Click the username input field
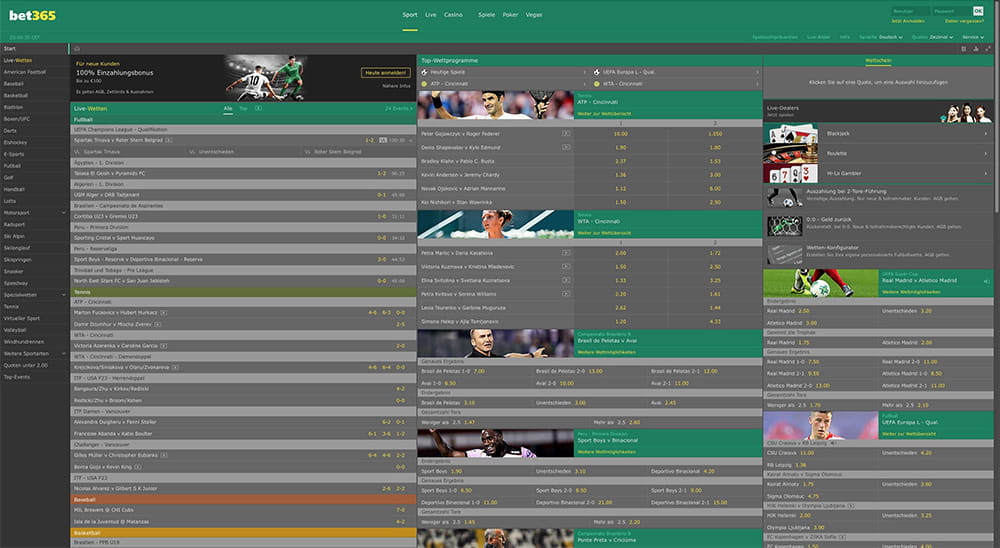 [x=911, y=11]
